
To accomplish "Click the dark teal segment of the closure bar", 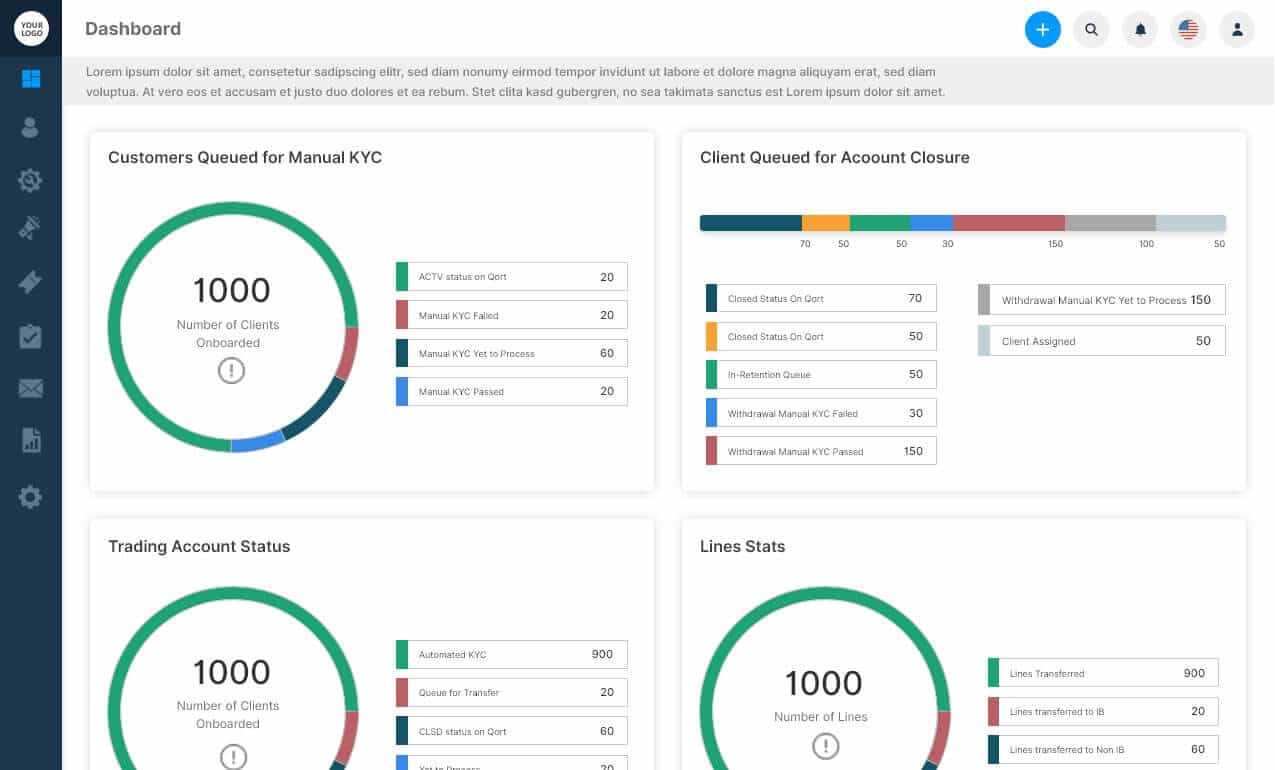I will (751, 223).
